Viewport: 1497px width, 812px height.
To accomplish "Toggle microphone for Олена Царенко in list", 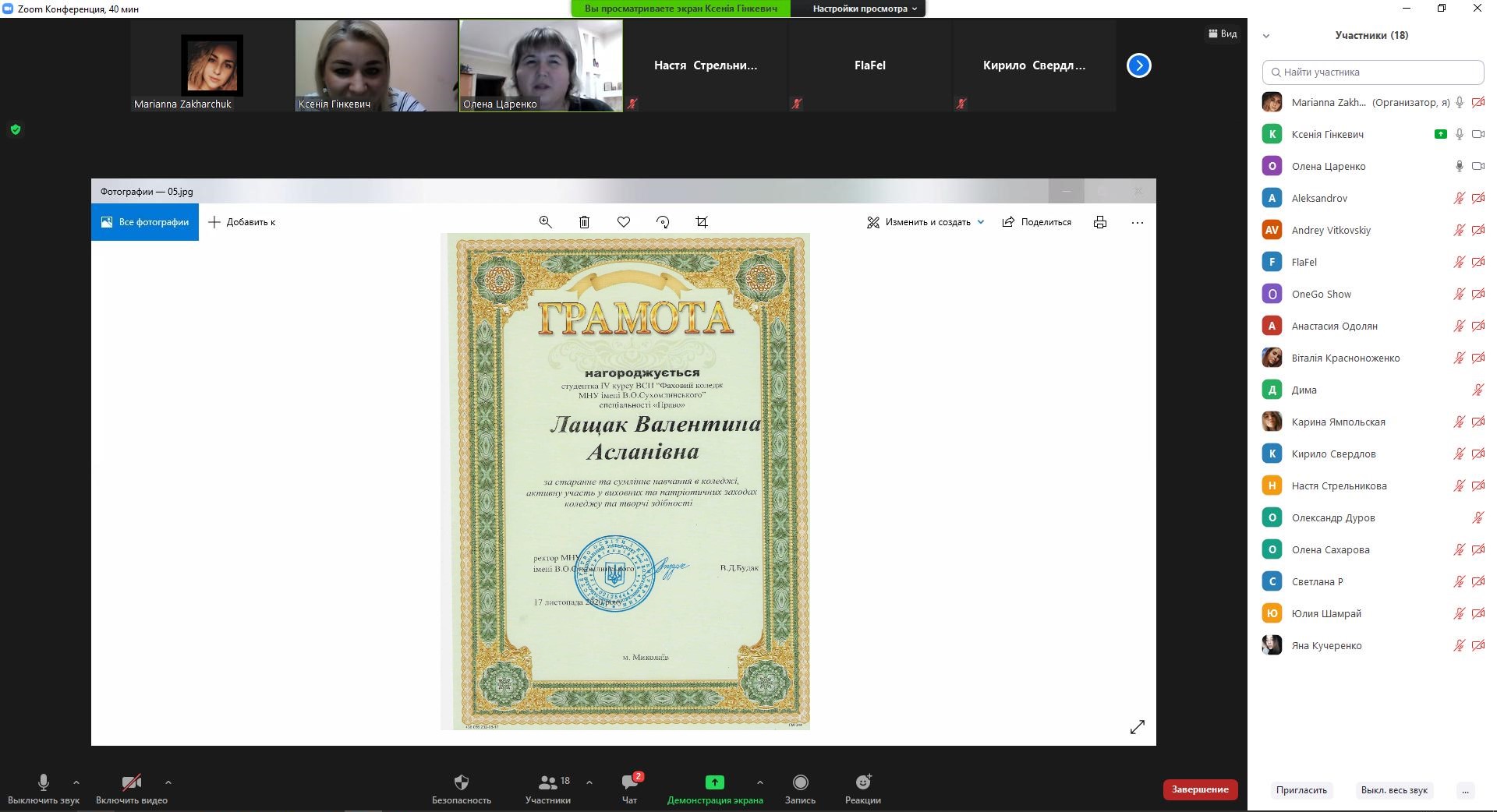I will [x=1459, y=166].
